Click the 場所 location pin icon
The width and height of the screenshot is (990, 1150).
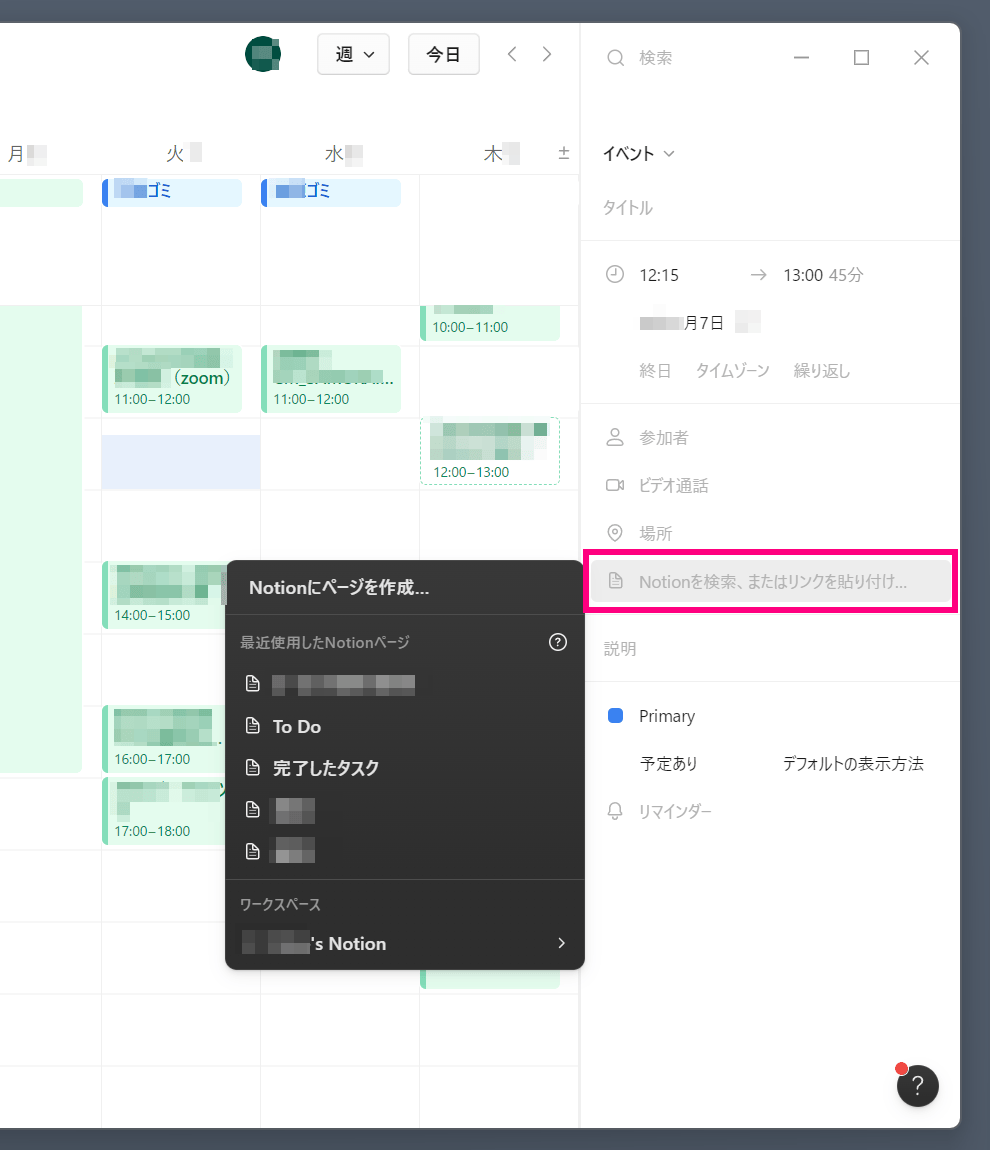pos(616,533)
